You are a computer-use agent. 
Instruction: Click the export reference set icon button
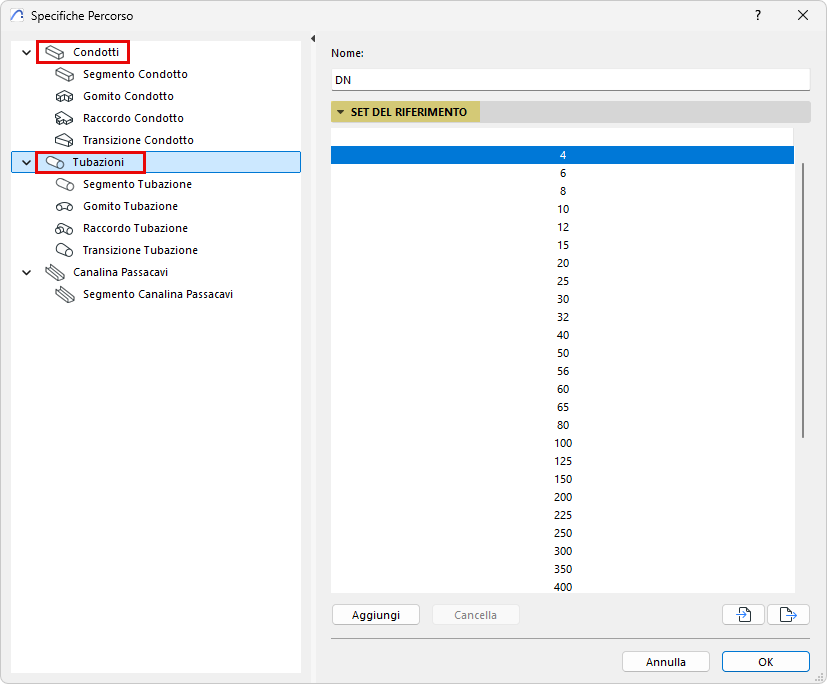788,614
